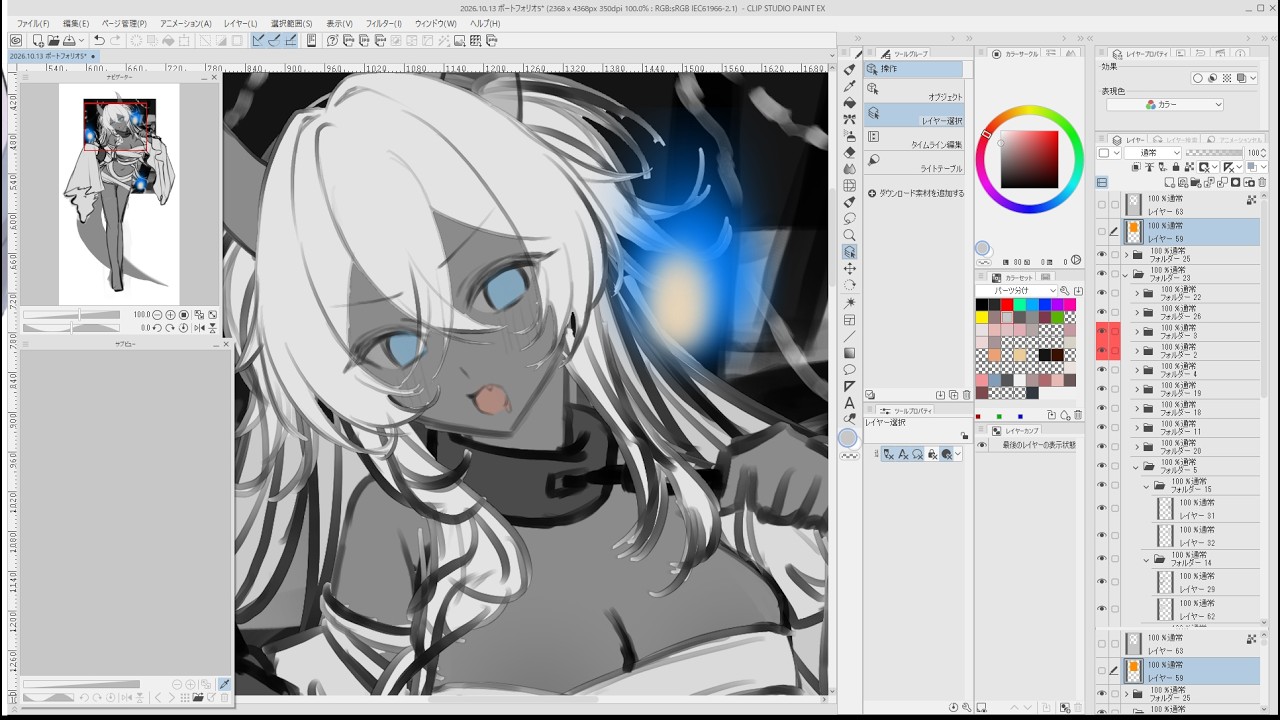Toggle visibility of Layer 31

pos(1102,508)
